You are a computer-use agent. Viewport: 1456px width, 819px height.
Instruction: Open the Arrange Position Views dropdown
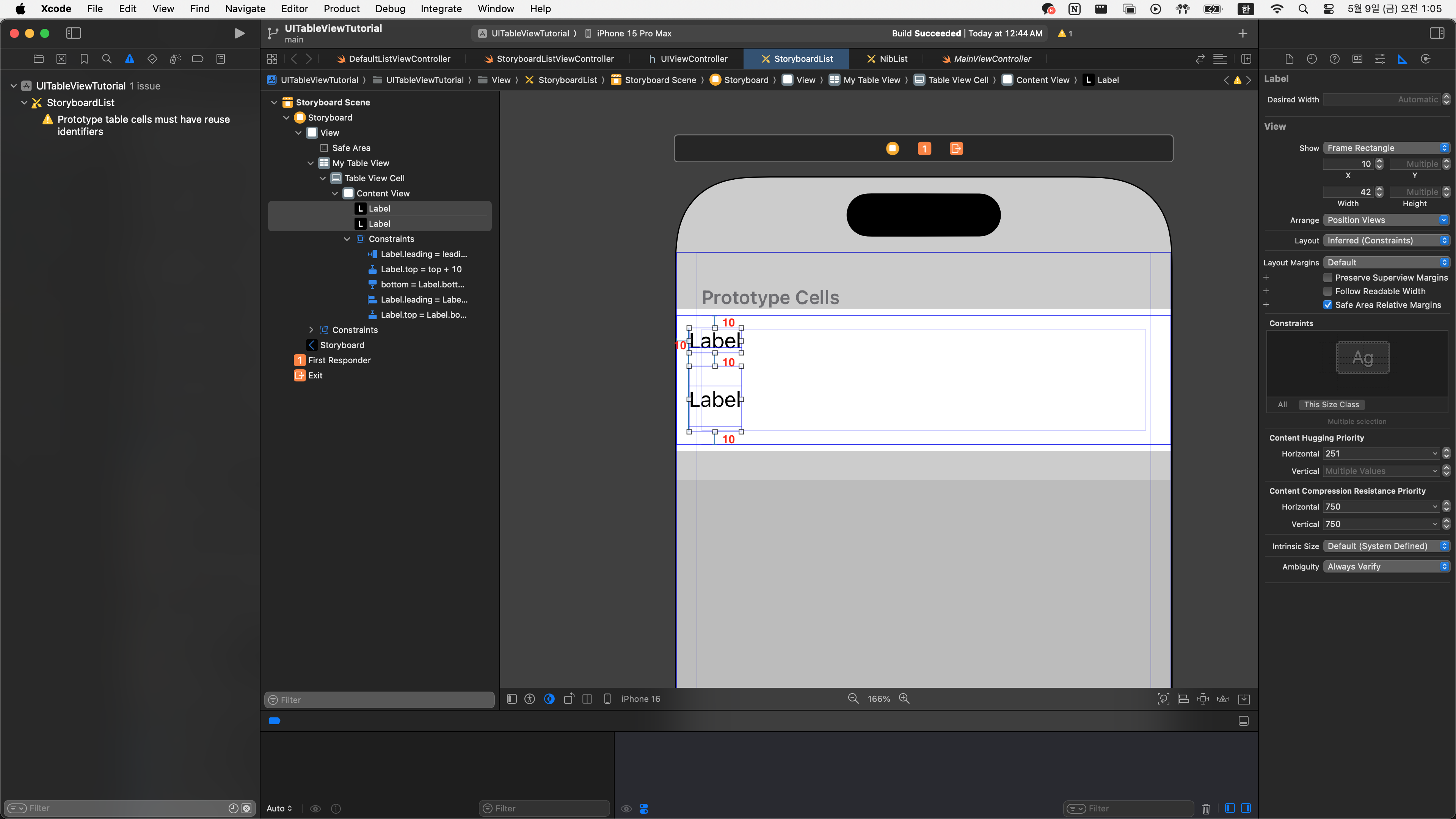tap(1387, 220)
